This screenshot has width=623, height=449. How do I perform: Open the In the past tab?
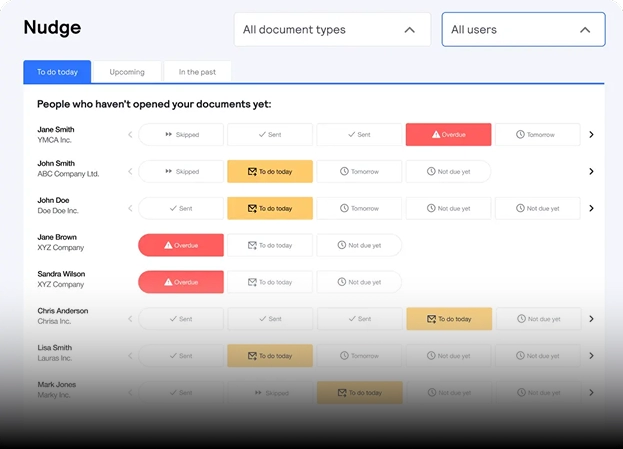tap(197, 72)
